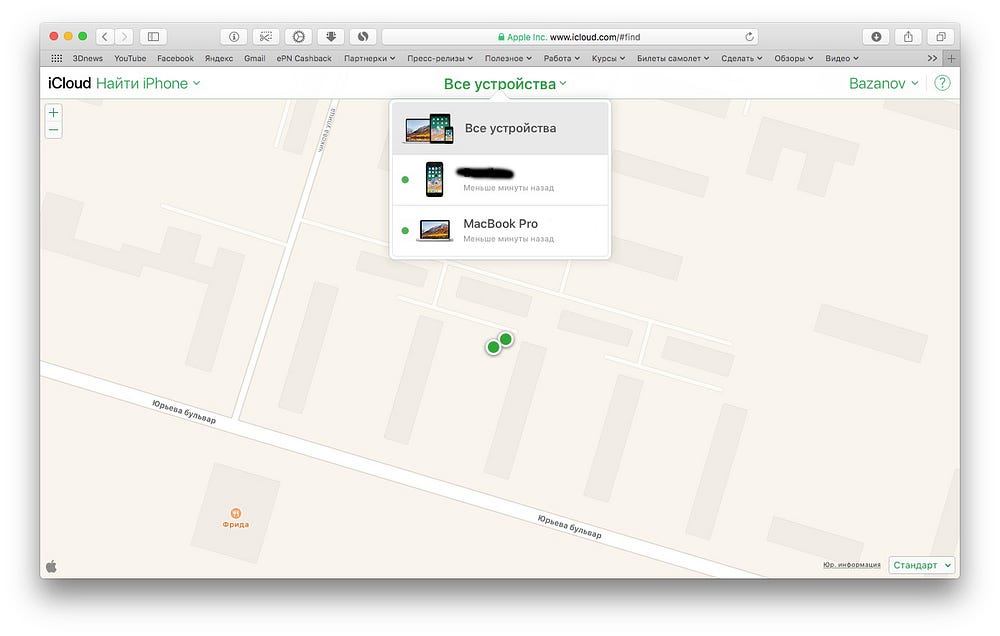This screenshot has height=636, width=1000.
Task: Zoom out the map with minus button
Action: [x=54, y=130]
